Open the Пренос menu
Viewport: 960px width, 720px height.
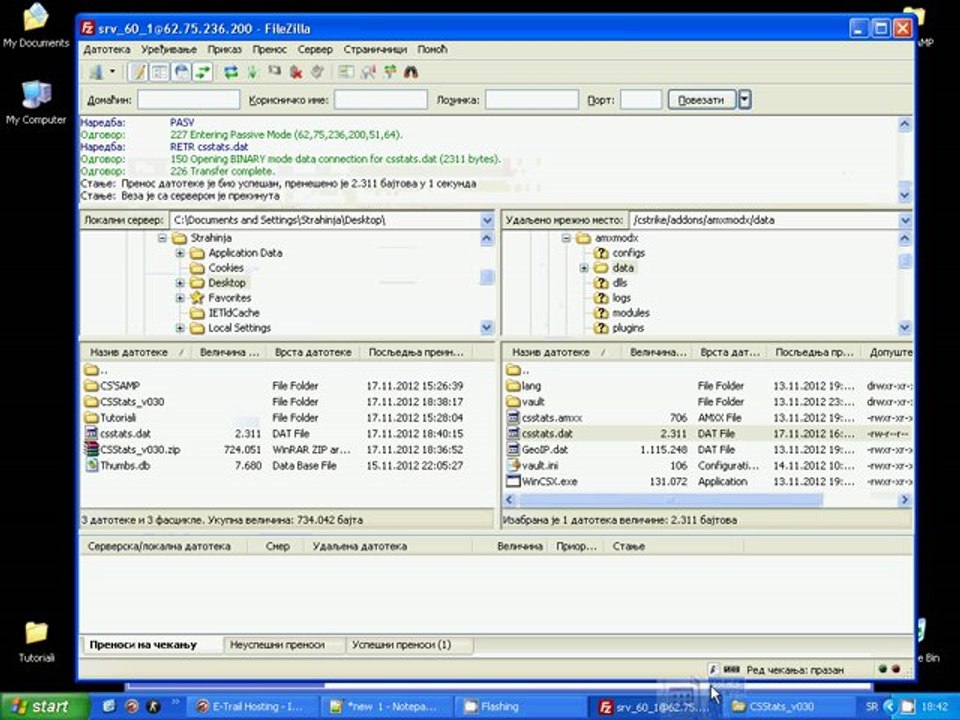[269, 50]
